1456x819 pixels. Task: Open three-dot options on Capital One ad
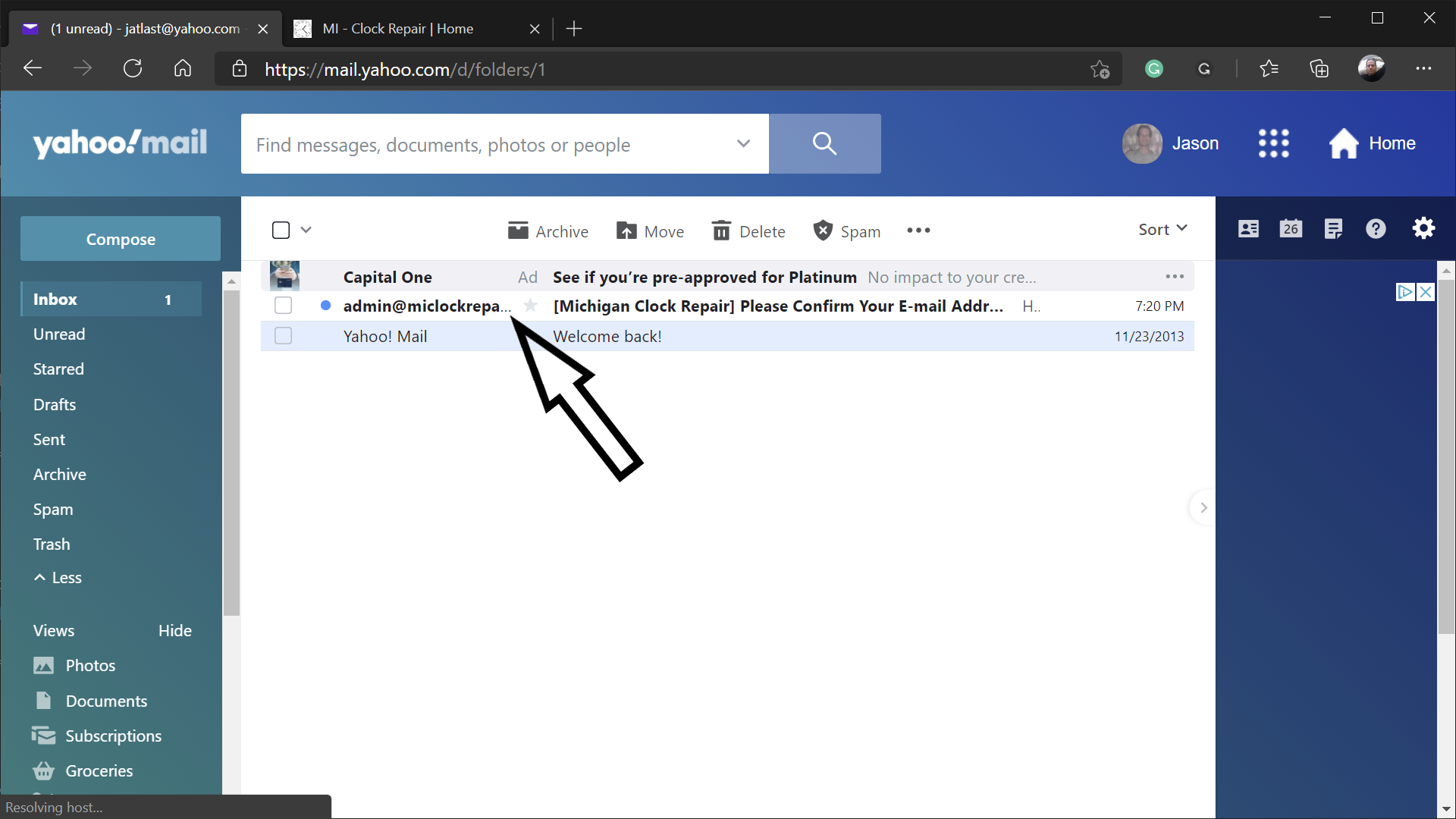tap(1175, 277)
